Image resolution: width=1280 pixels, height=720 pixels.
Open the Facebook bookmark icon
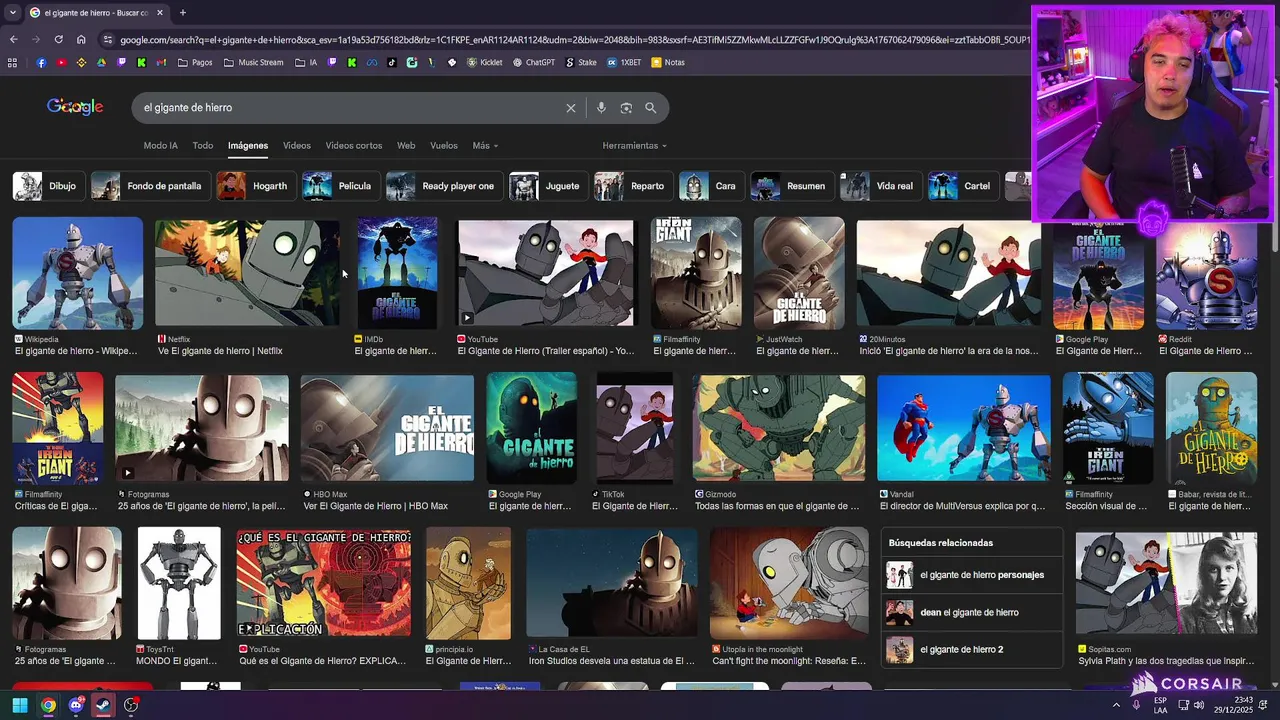(41, 62)
